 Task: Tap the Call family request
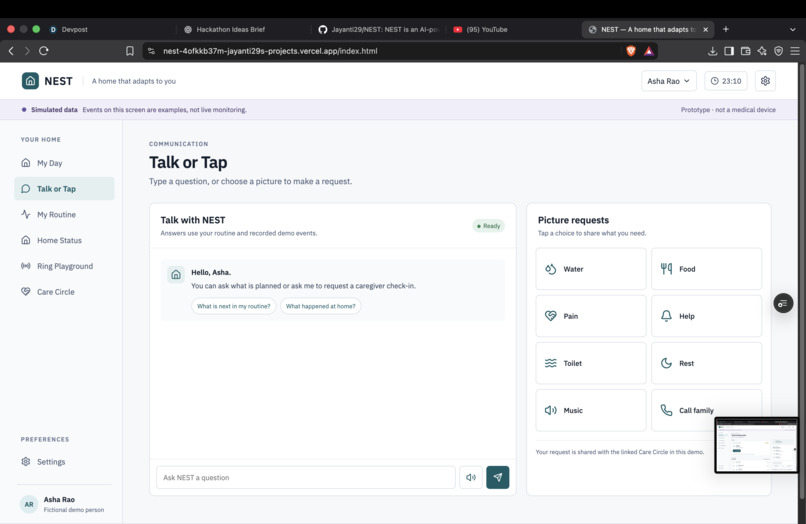[706, 410]
